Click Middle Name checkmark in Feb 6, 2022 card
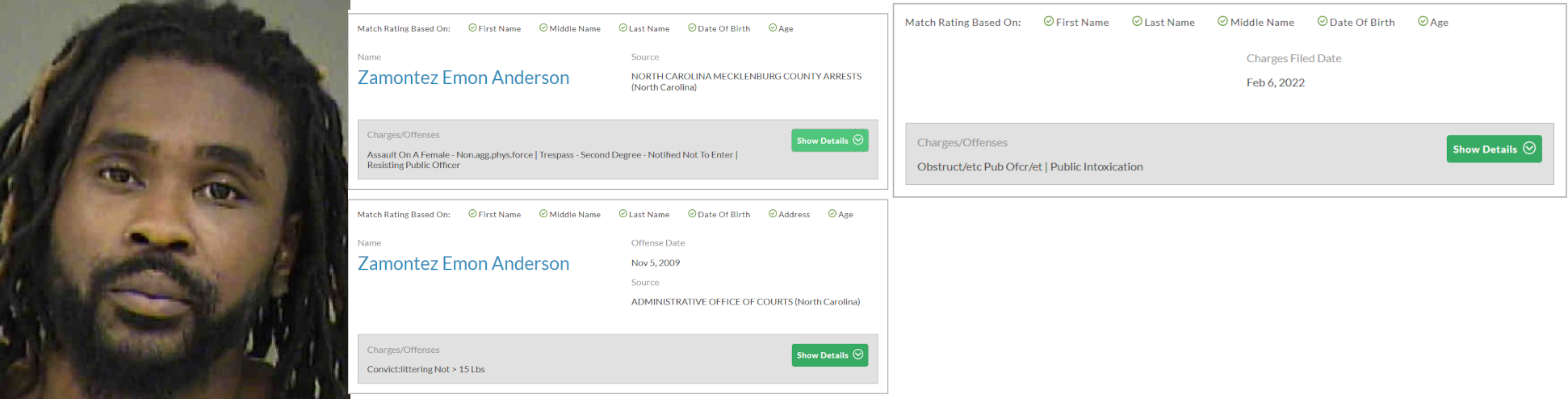This screenshot has height=399, width=1568. [x=1222, y=22]
